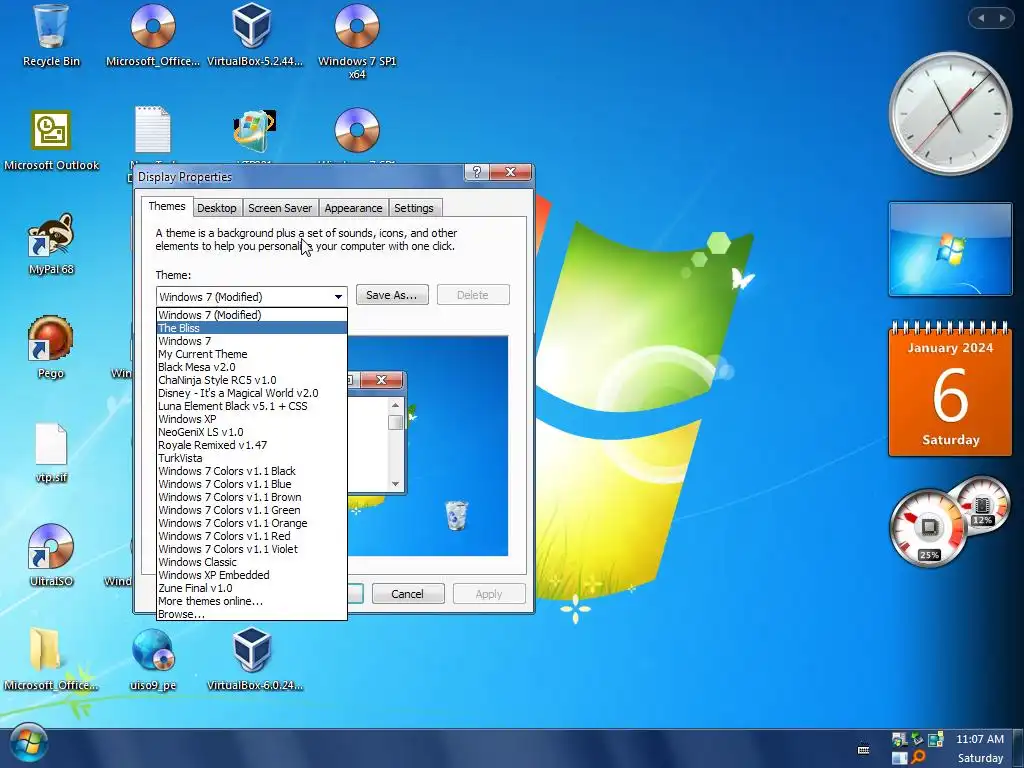Click the Save As... button

point(392,295)
